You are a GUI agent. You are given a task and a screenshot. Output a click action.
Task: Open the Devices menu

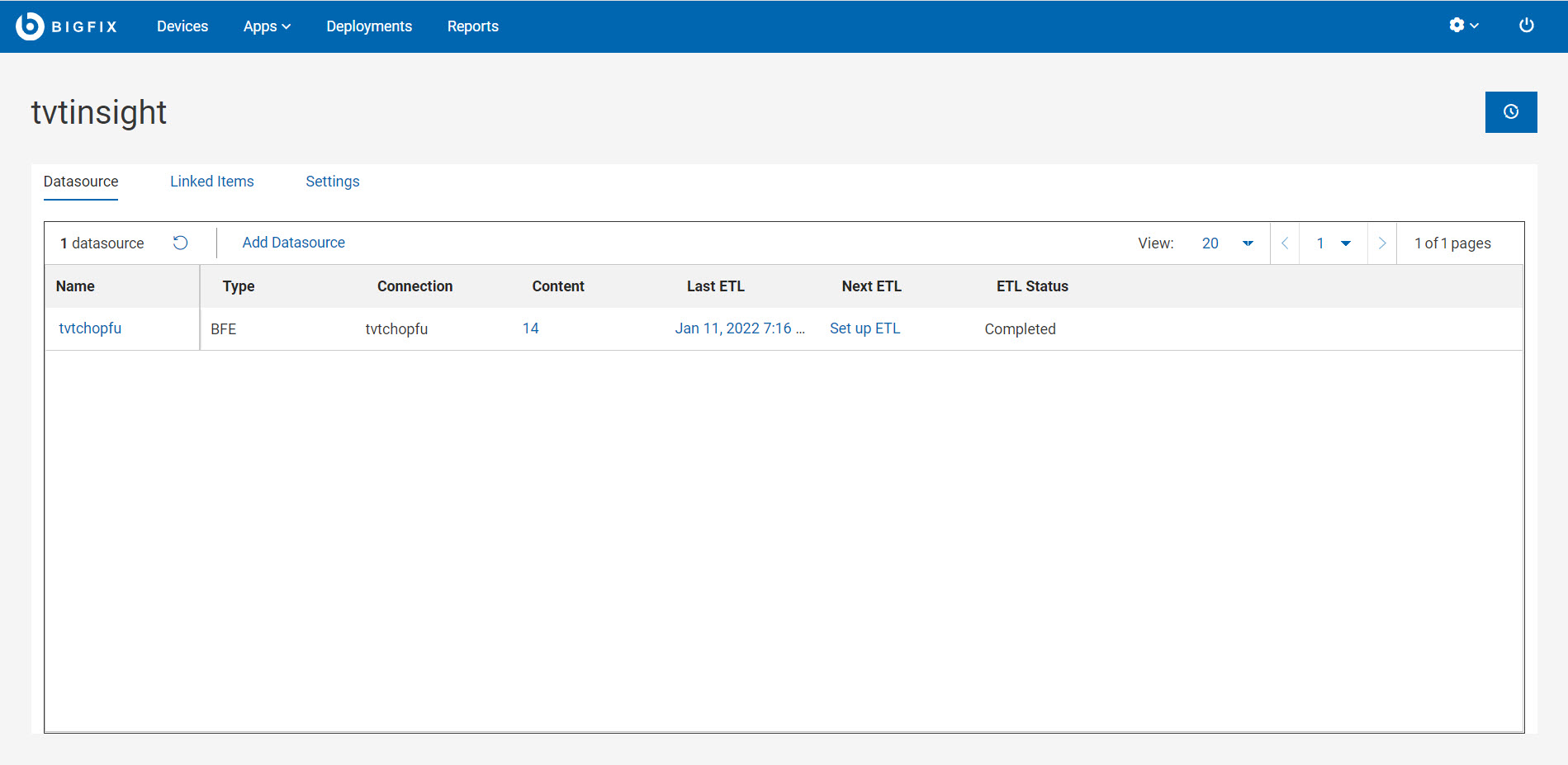pos(182,26)
